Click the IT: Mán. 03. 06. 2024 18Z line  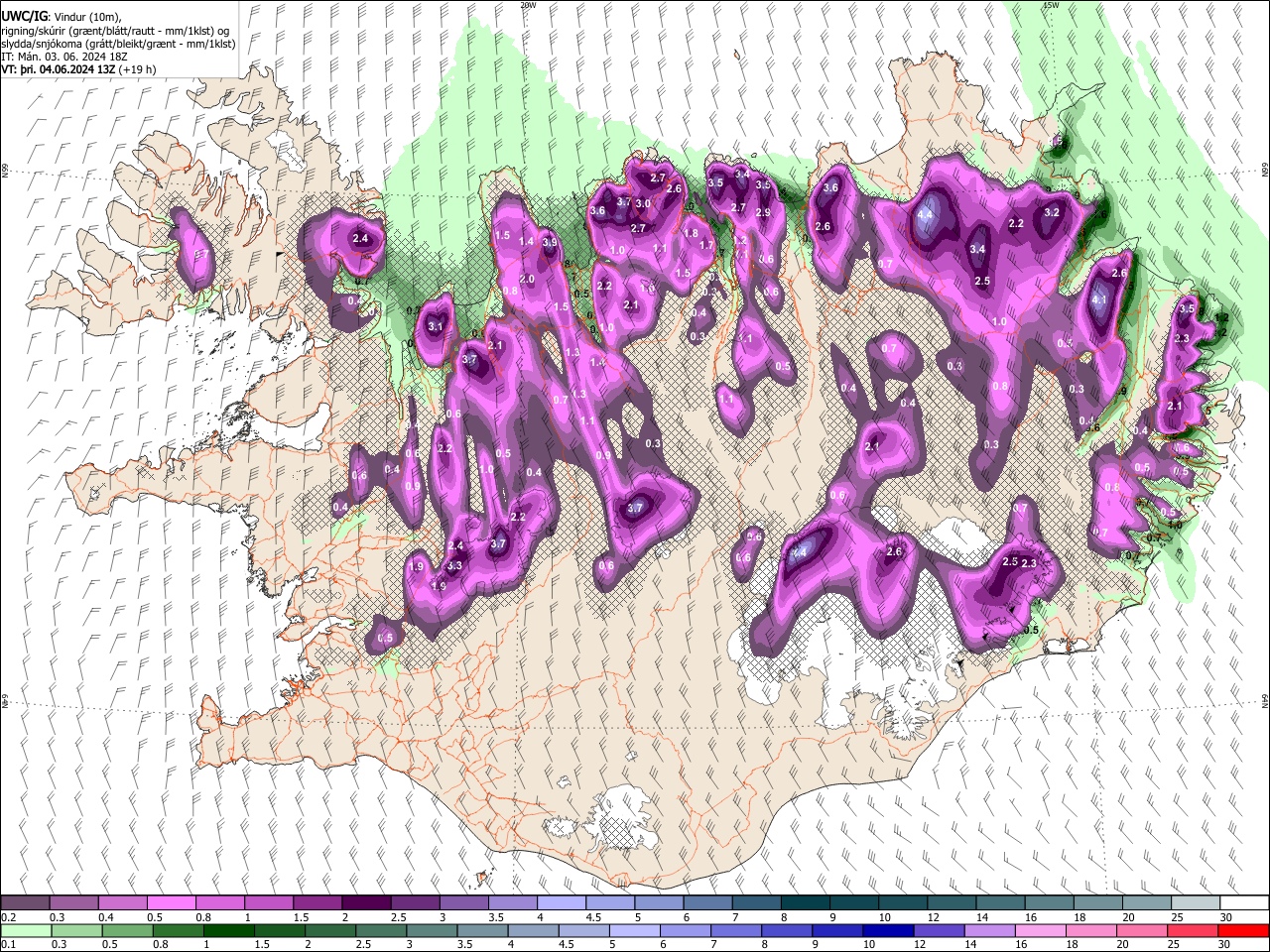64,57
